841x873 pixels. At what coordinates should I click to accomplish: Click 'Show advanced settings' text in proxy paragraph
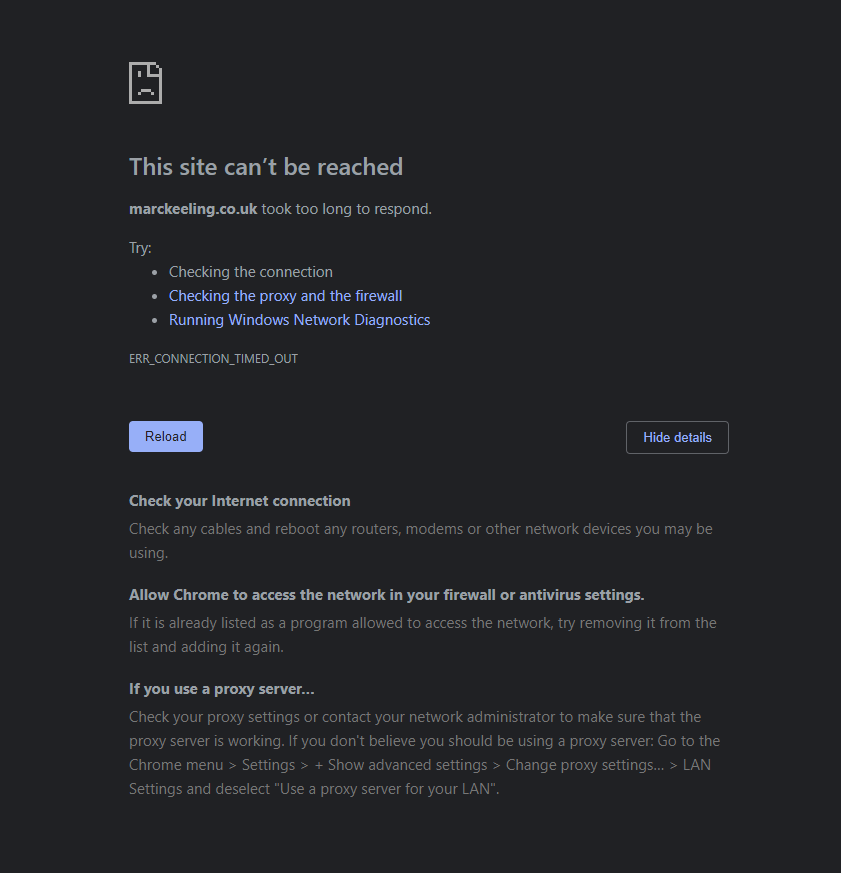(403, 765)
